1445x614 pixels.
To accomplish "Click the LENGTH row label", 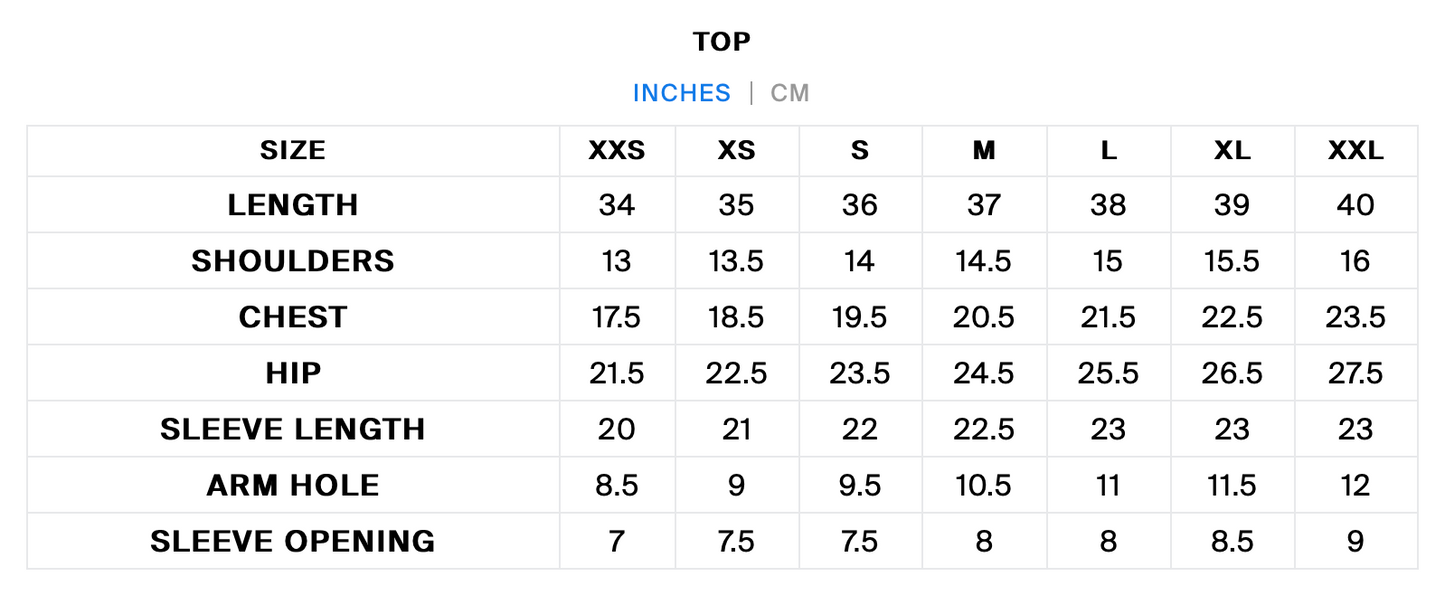I will tap(293, 205).
